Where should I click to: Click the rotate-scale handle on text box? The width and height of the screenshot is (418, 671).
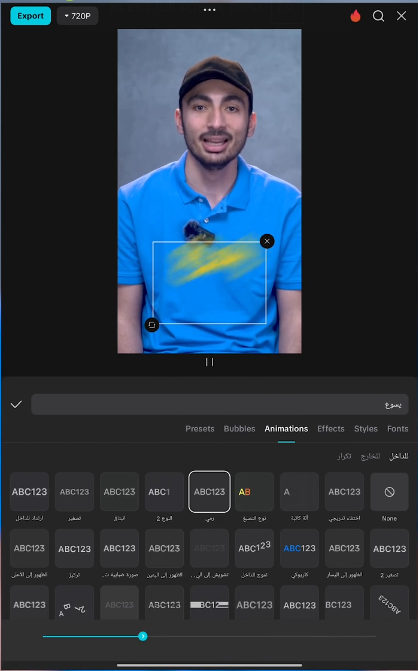[152, 325]
